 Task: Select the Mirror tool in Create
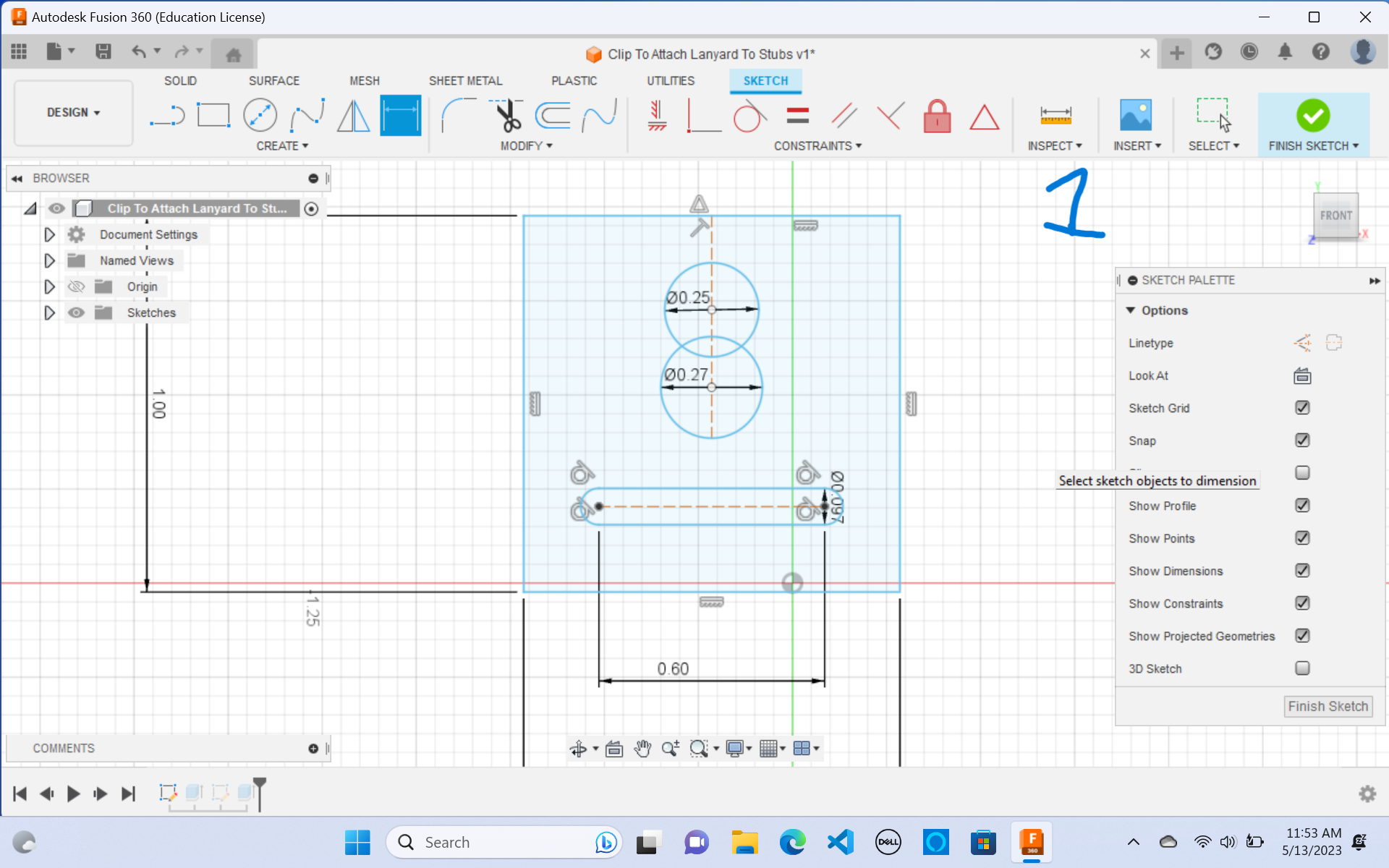(x=353, y=116)
